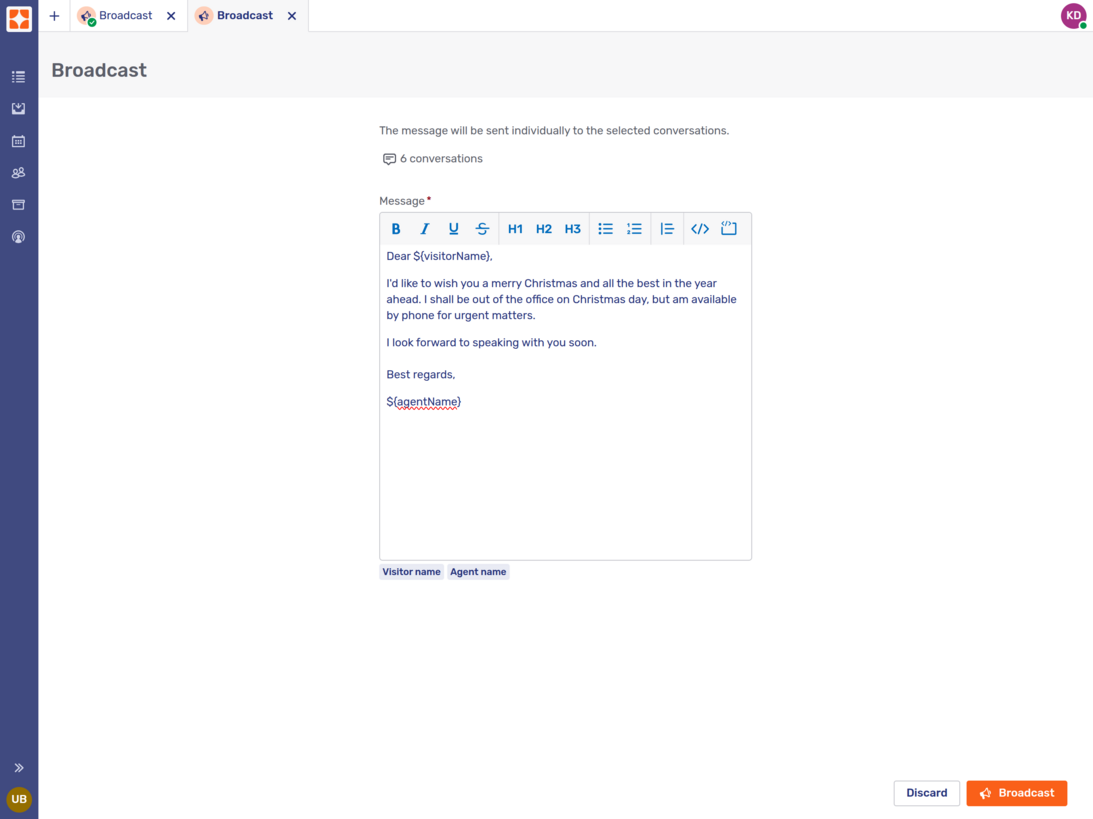The width and height of the screenshot is (1093, 819).
Task: Insert a bulleted list
Action: click(606, 228)
